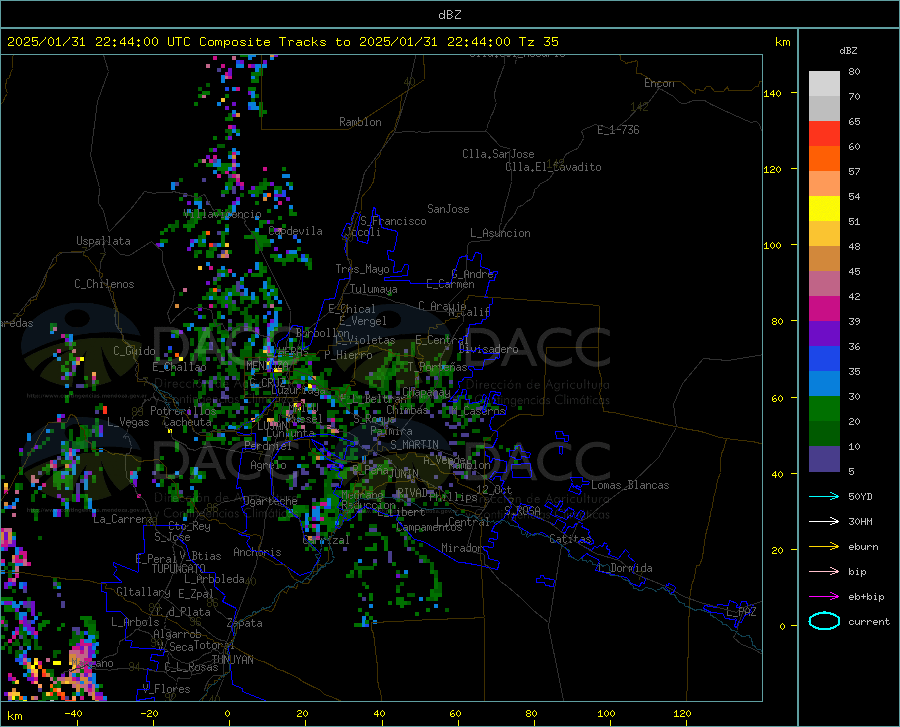Select the light orange 54–57 dBZ band
The height and width of the screenshot is (727, 900).
tap(824, 184)
